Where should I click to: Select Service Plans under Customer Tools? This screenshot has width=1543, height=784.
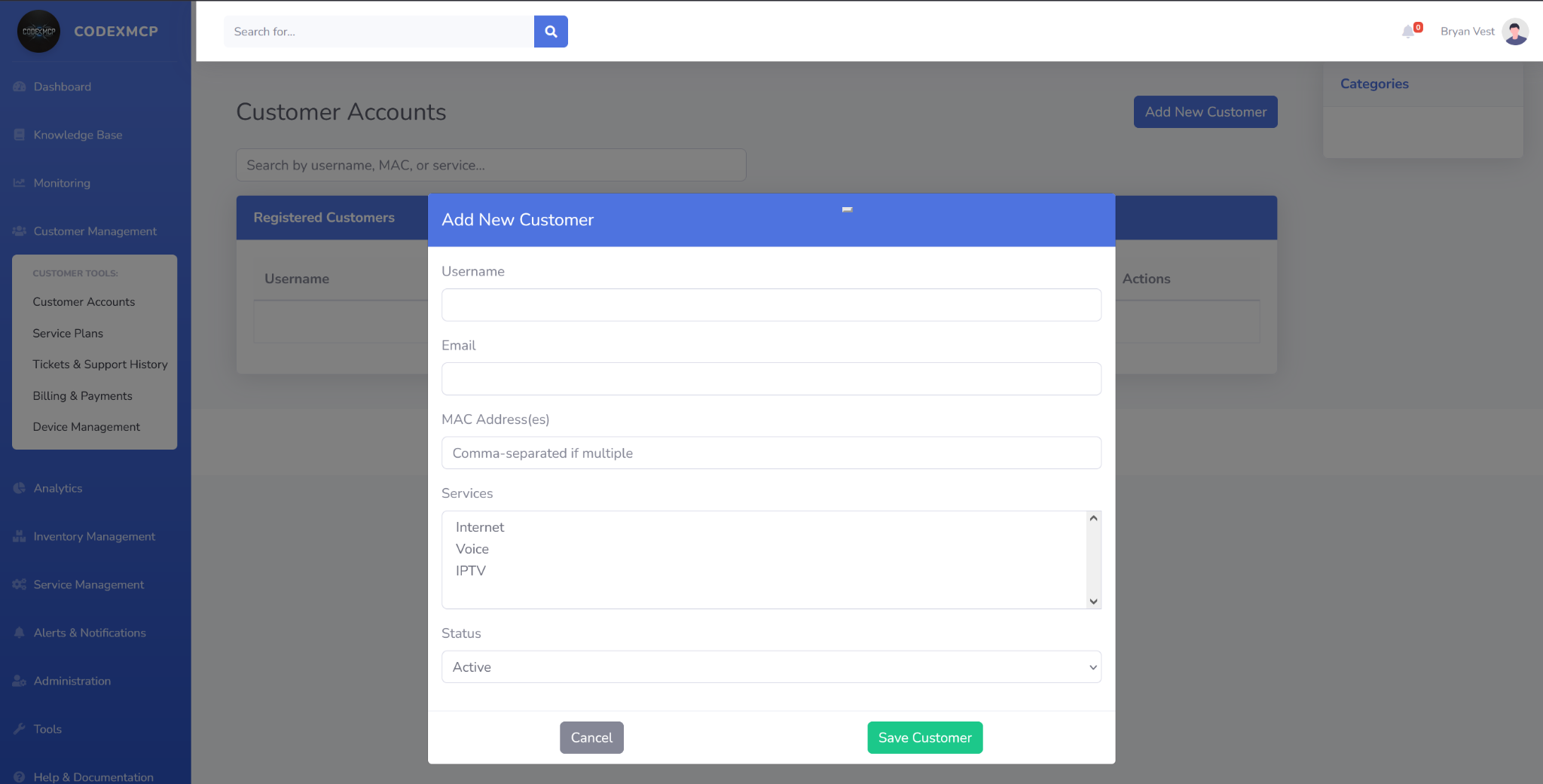point(68,333)
